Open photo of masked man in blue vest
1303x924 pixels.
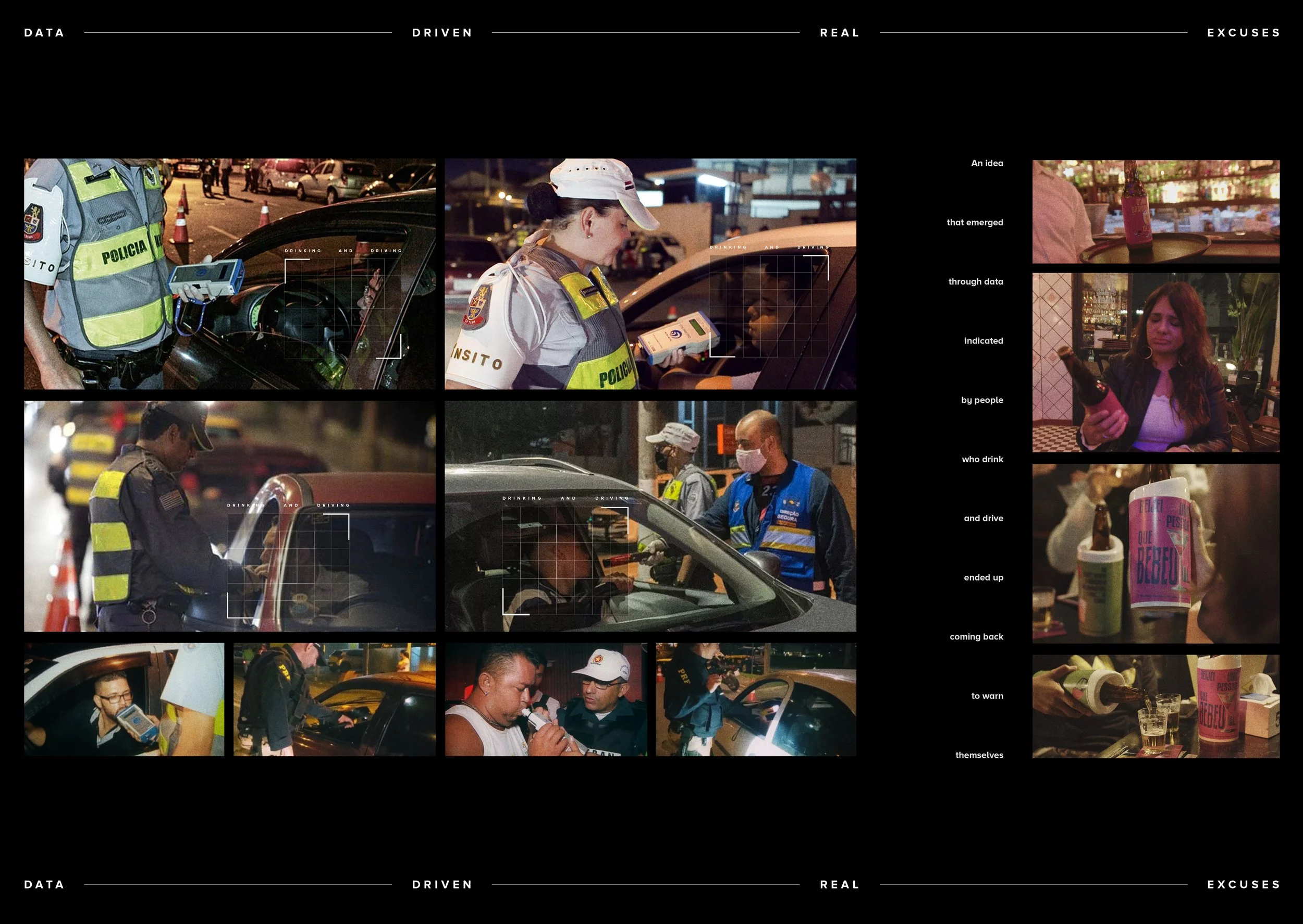pyautogui.click(x=650, y=516)
